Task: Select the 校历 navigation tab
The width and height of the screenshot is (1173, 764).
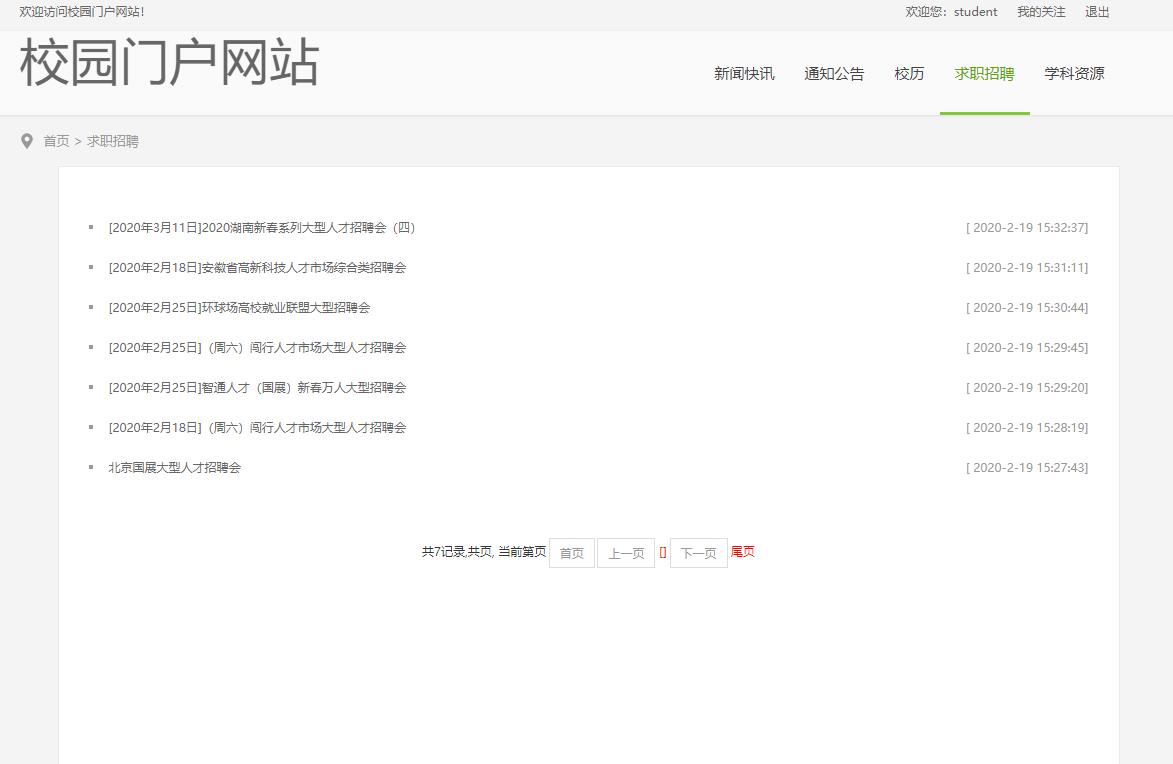Action: coord(909,73)
